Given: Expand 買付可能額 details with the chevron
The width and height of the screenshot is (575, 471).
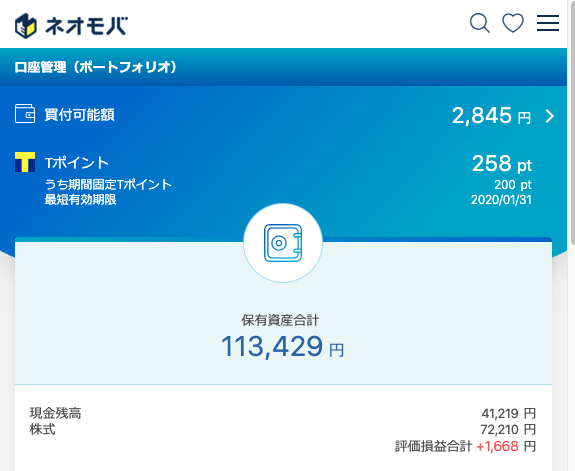Looking at the screenshot, I should 550,116.
